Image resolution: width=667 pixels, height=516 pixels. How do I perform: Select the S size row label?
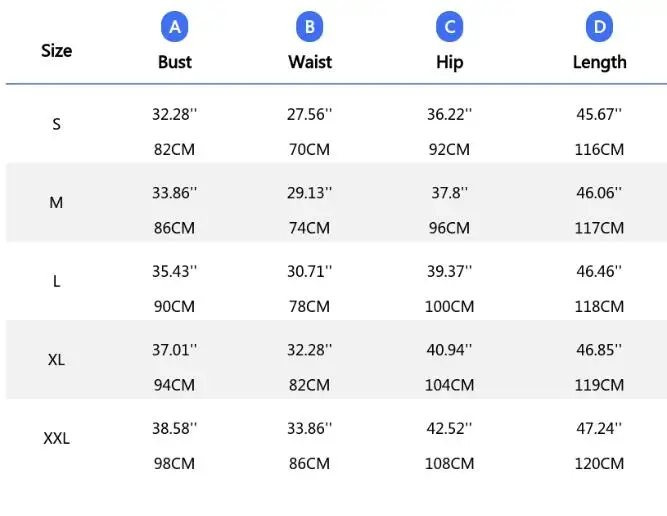[57, 125]
